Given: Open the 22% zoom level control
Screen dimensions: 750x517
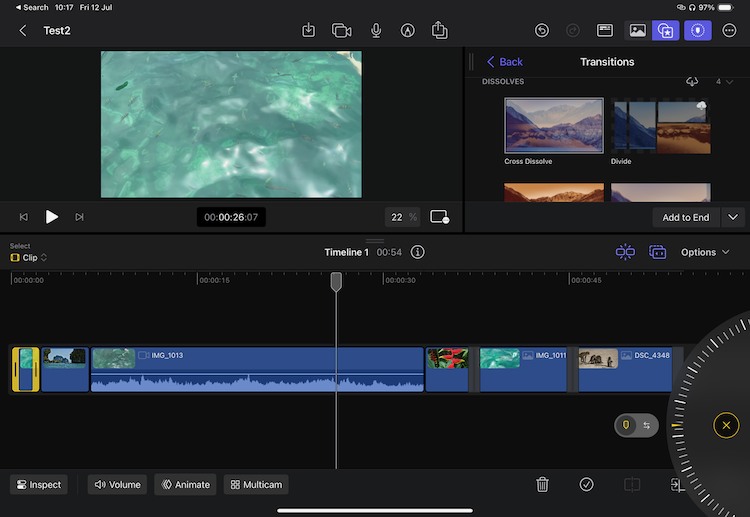Looking at the screenshot, I should coord(402,217).
